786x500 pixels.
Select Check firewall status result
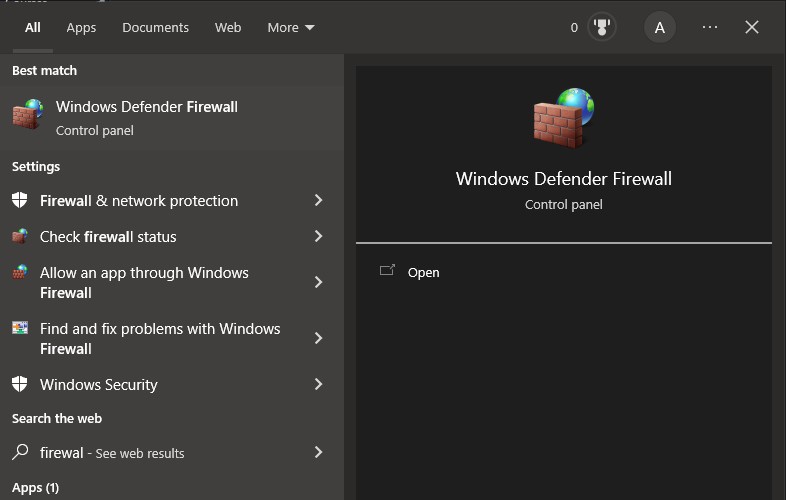coord(108,237)
